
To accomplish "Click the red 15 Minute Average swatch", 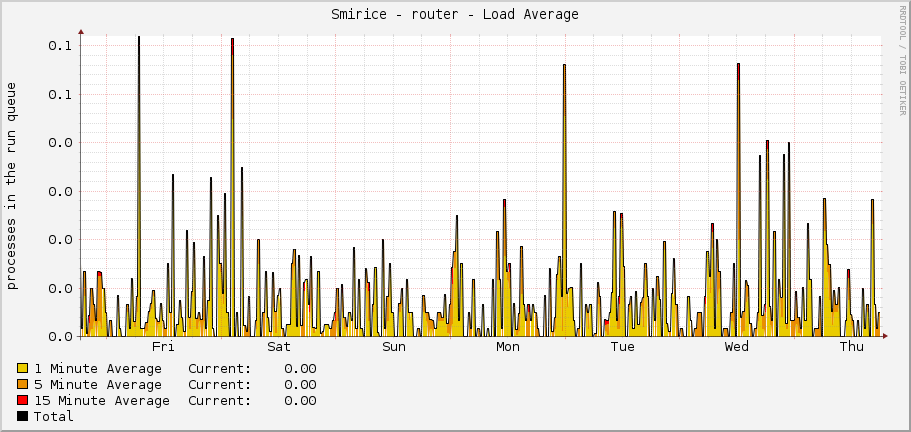I will pyautogui.click(x=23, y=400).
